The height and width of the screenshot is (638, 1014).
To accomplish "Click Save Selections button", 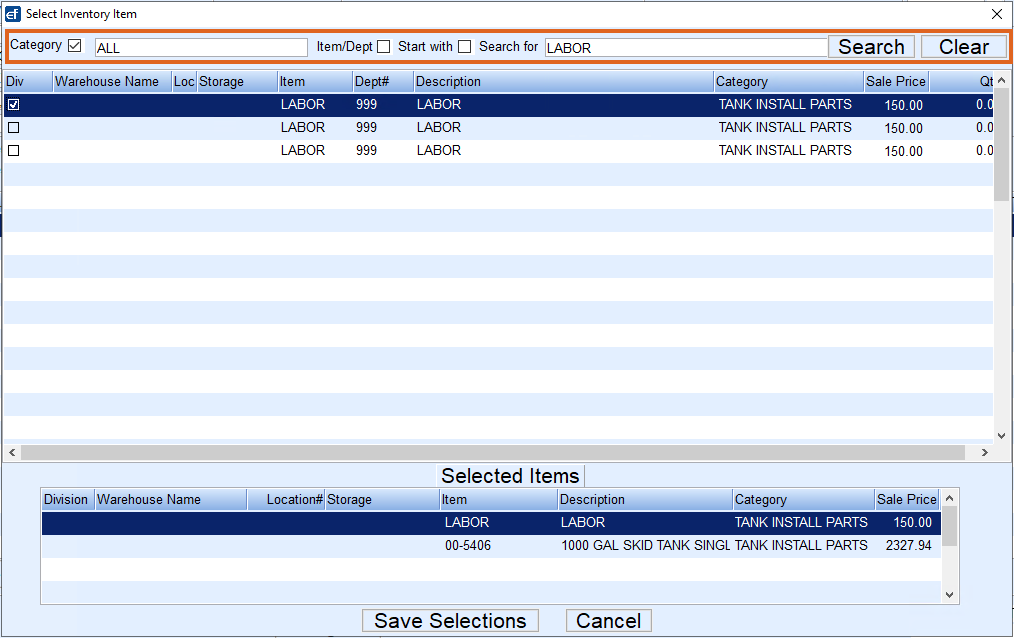I will [x=450, y=621].
